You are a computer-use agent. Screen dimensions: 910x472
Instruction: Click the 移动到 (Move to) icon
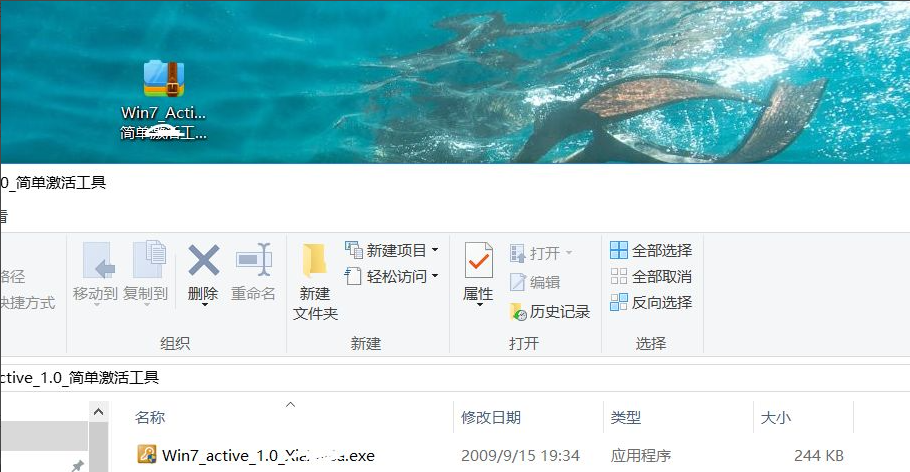[98, 260]
